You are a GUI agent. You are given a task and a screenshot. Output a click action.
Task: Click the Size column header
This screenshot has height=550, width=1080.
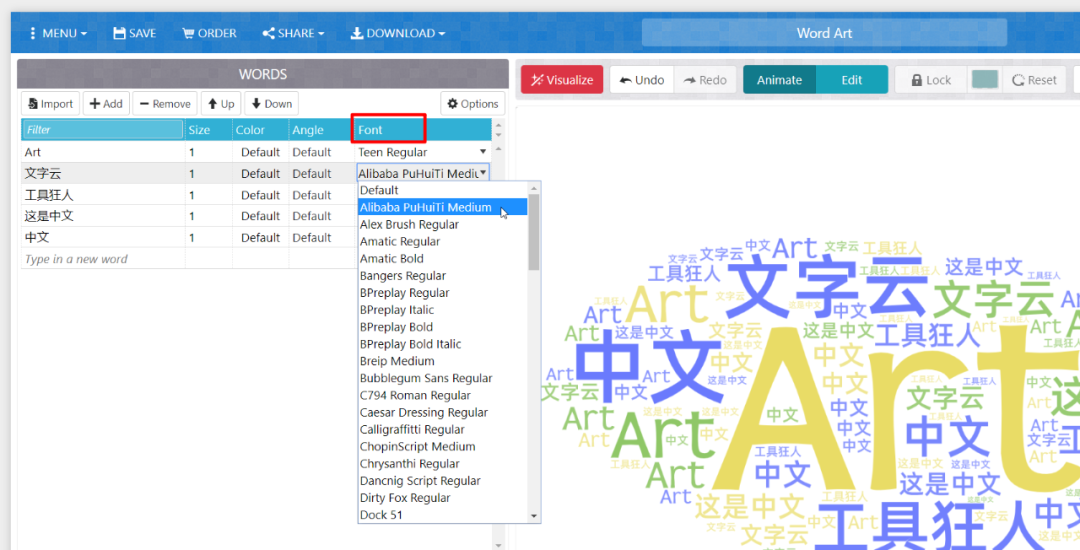(x=209, y=129)
